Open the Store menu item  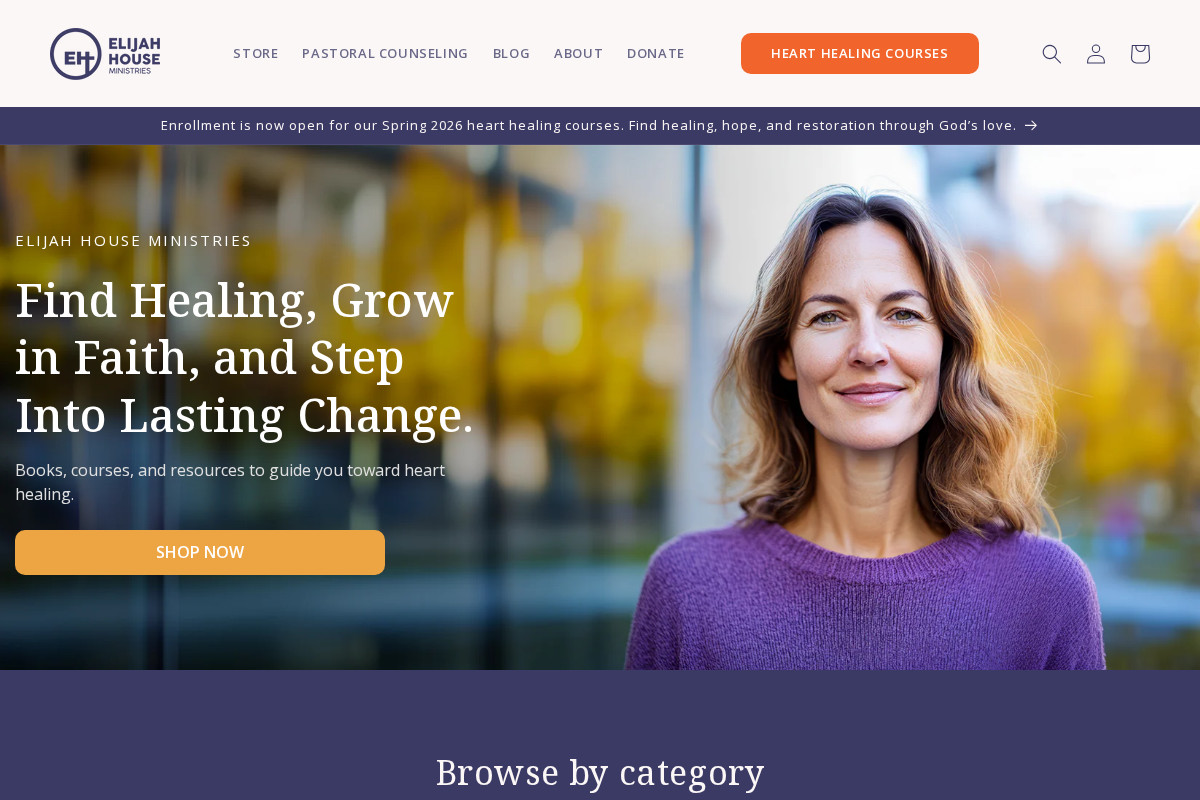(256, 54)
